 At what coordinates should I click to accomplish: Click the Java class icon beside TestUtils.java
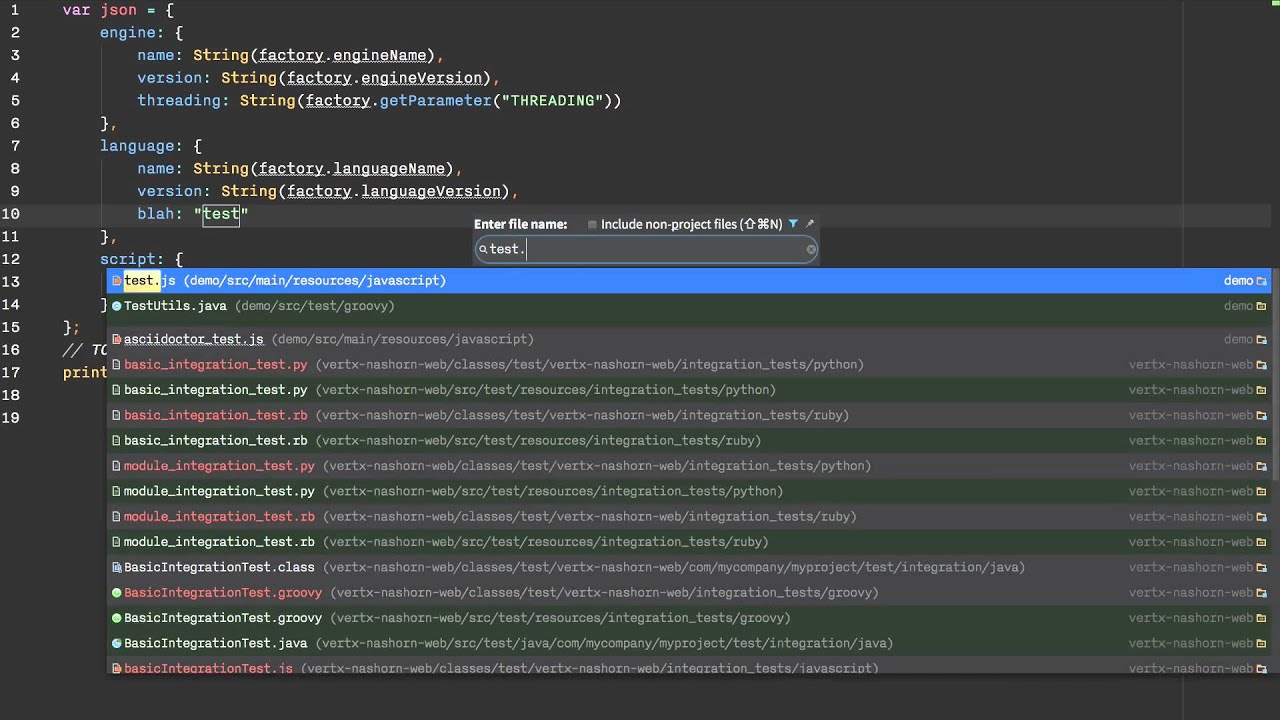pyautogui.click(x=116, y=306)
